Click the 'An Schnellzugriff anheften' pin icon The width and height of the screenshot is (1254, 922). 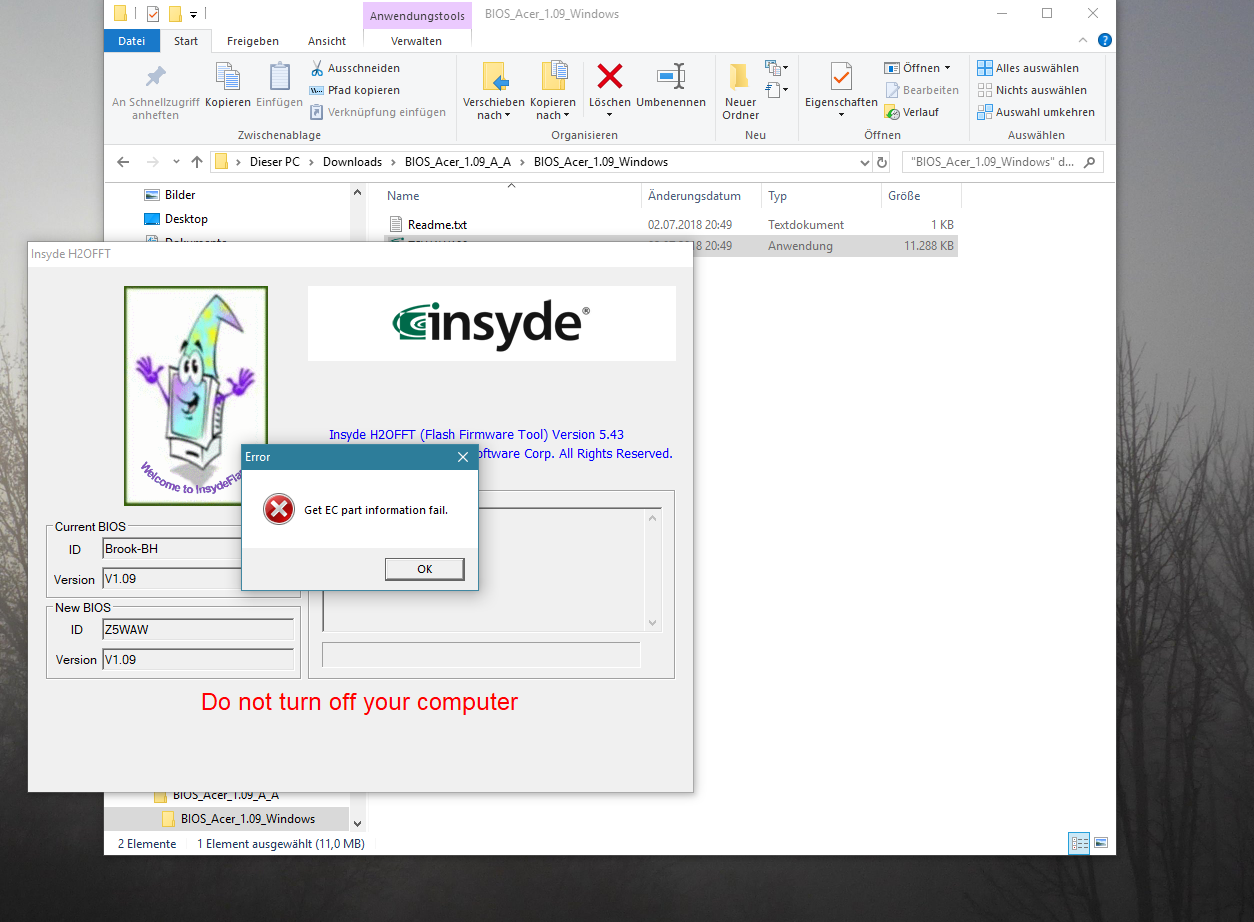pos(155,77)
